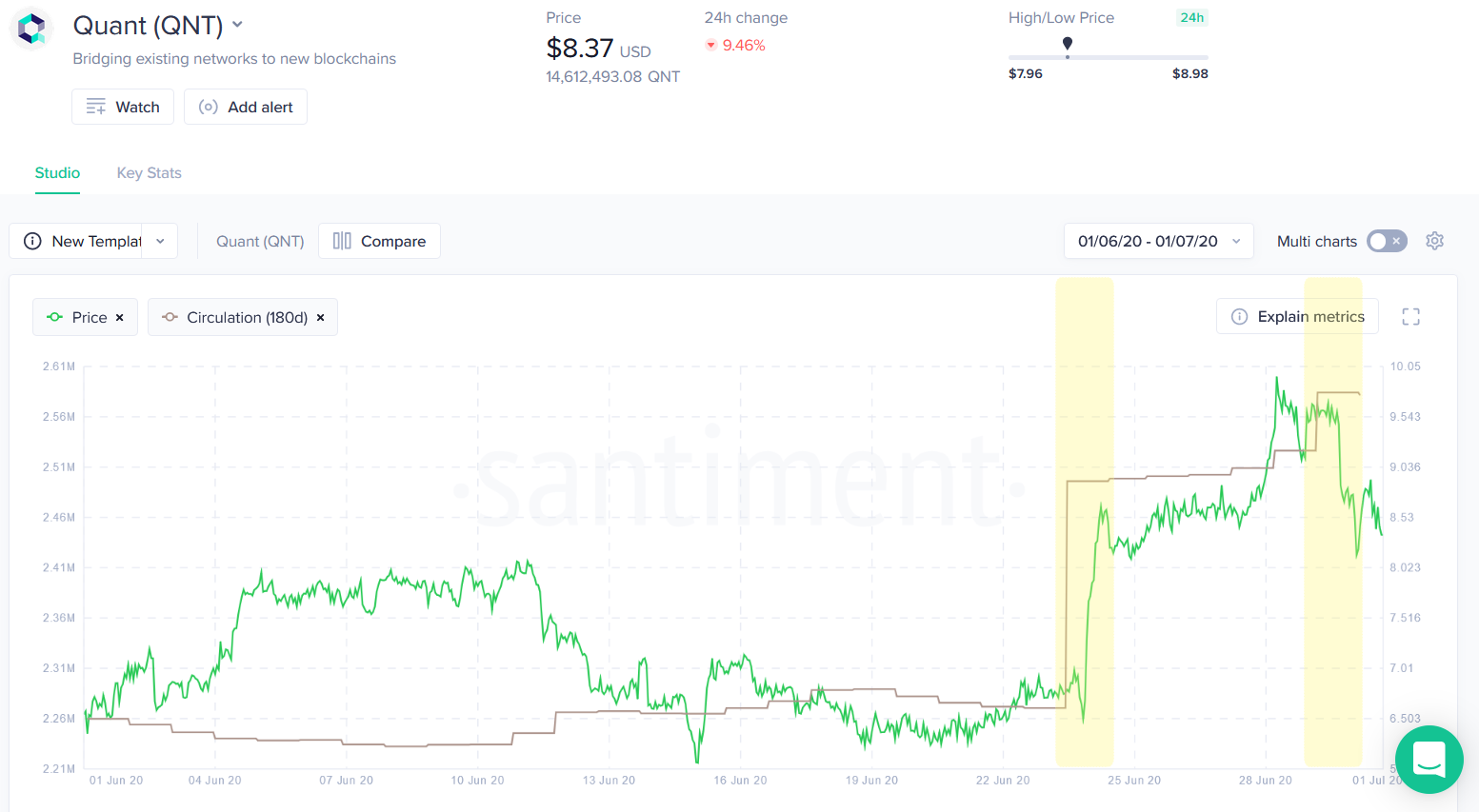1479x812 pixels.
Task: Click the project description 'Bridging existing networks' text
Action: tap(234, 58)
